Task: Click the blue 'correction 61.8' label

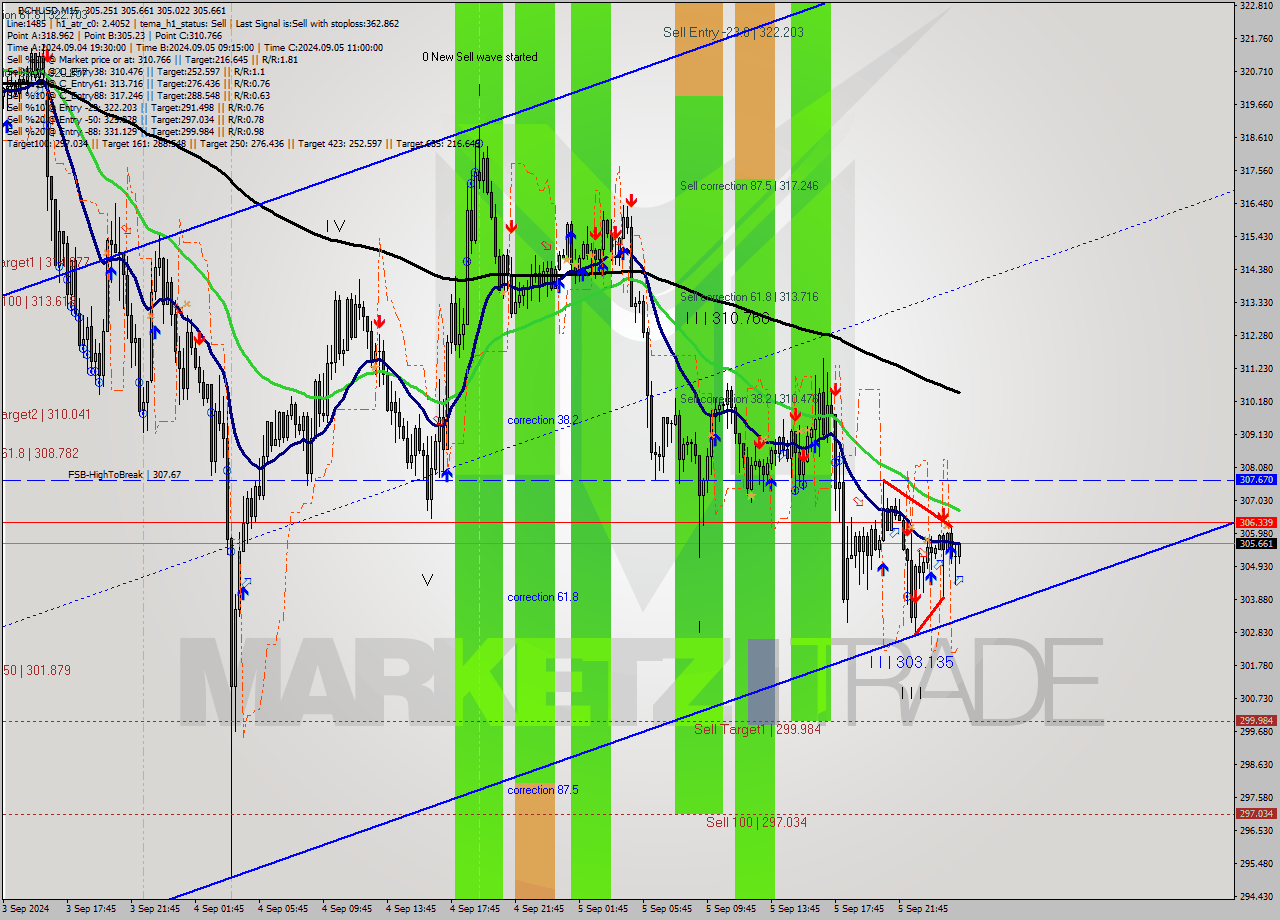Action: tap(542, 597)
